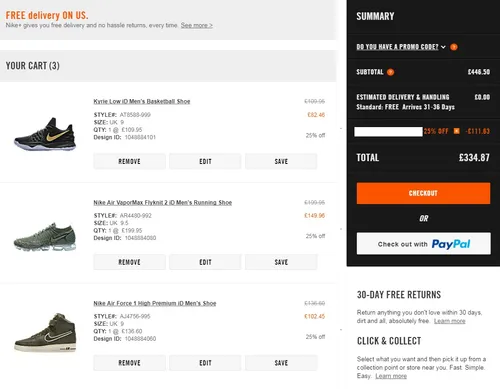Remove the applied 25% off promo

click(x=457, y=131)
